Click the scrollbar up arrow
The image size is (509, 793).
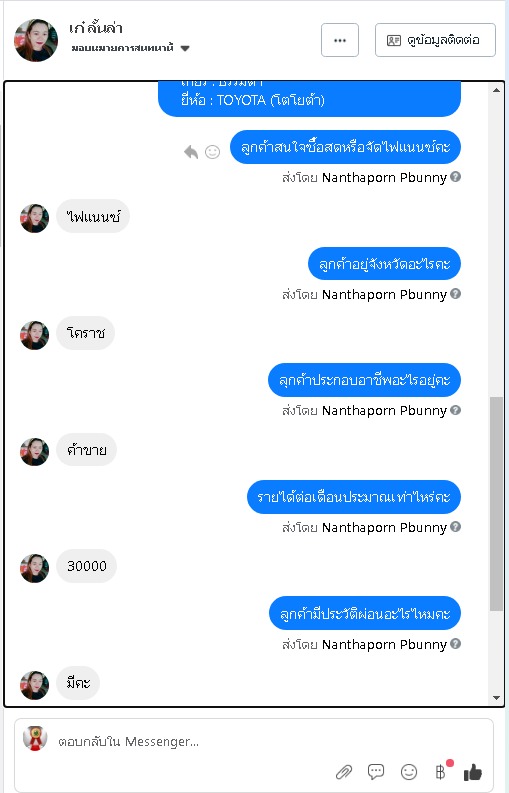[x=496, y=90]
